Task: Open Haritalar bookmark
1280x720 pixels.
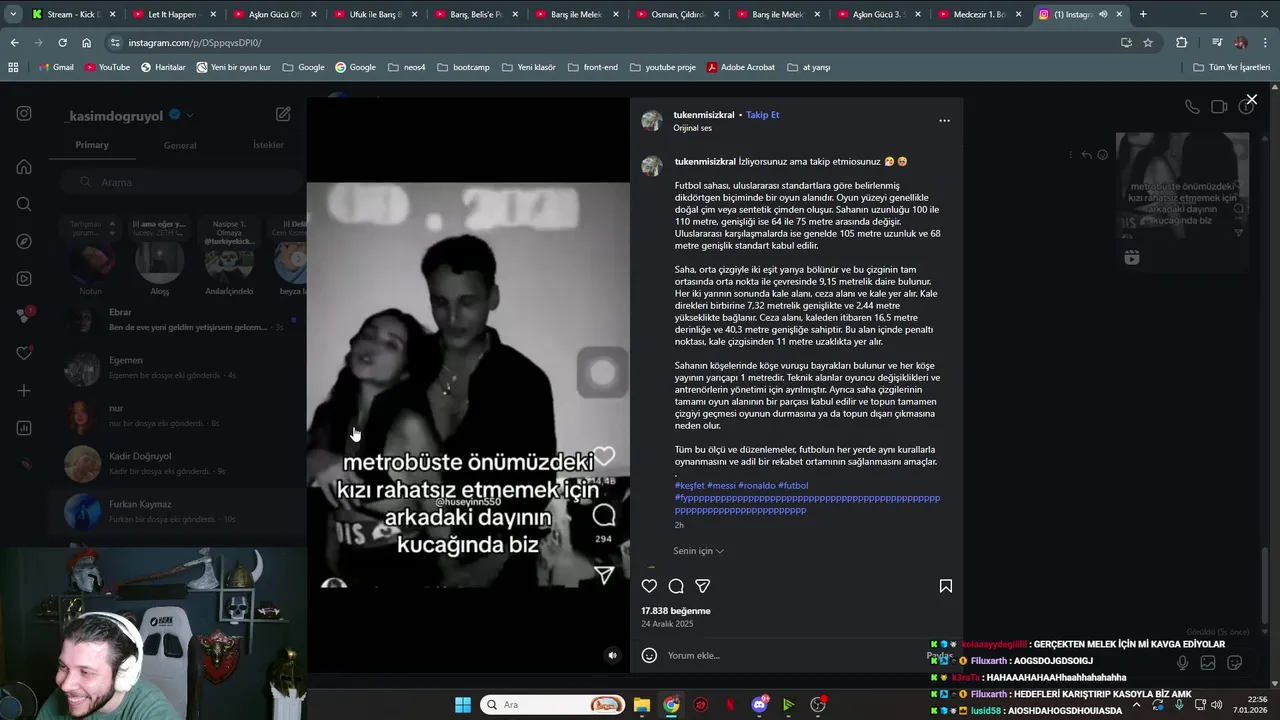Action: coord(163,67)
